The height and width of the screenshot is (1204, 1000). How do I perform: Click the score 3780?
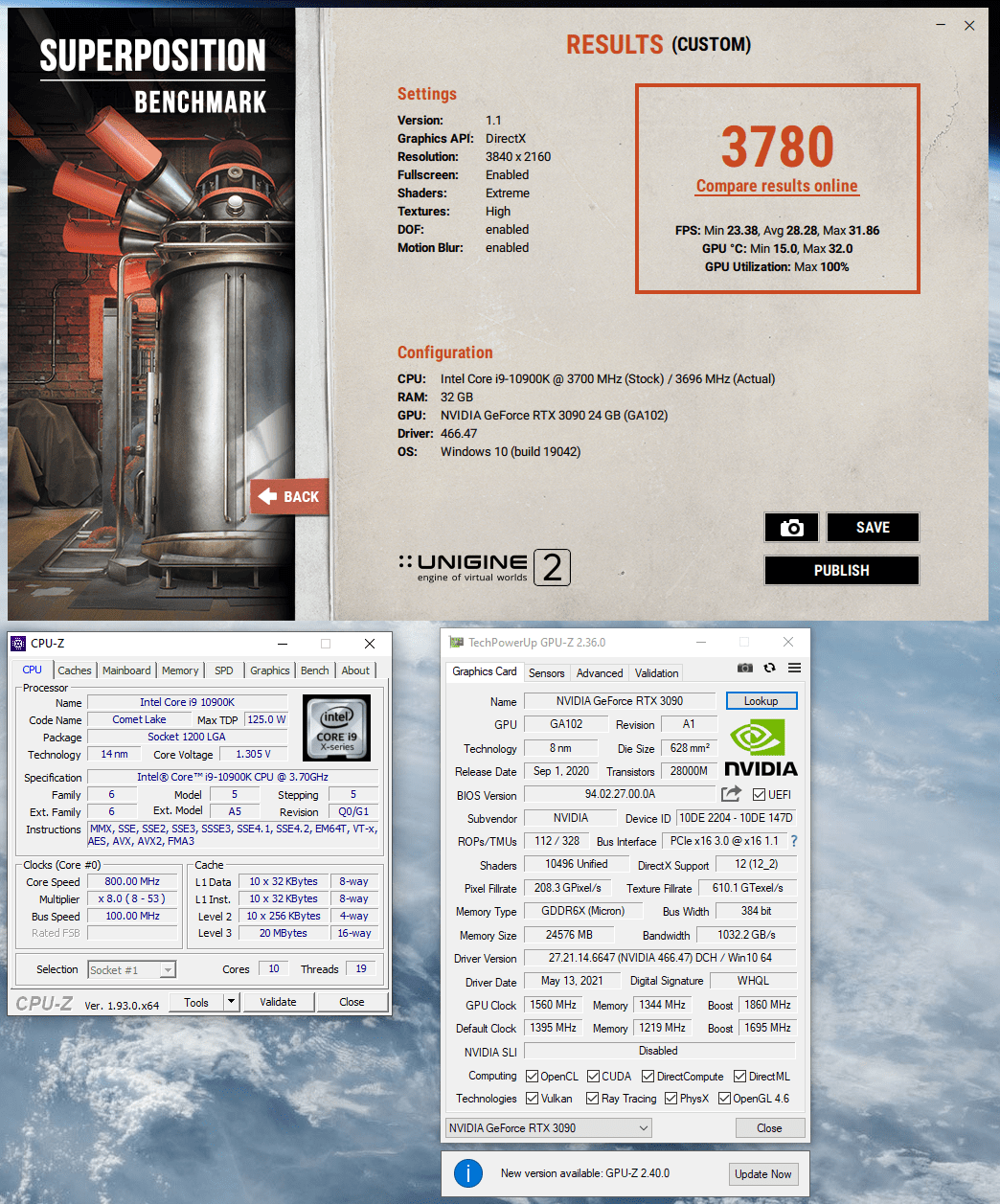coord(778,147)
